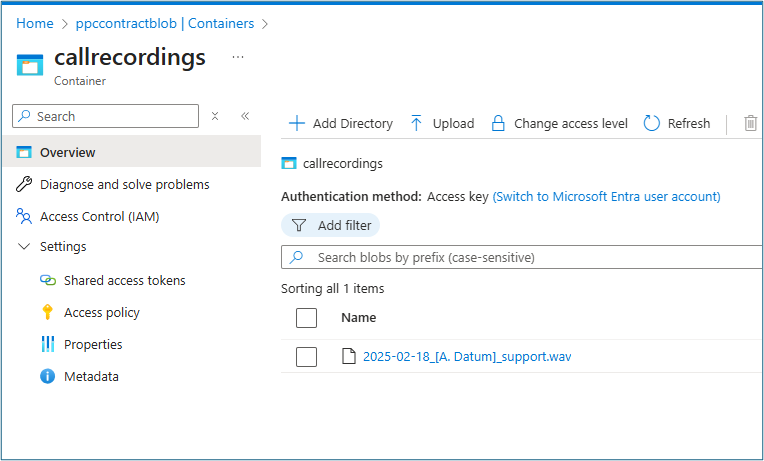Screen dimensions: 764x461
Task: Sort by the Name column header
Action: point(359,318)
